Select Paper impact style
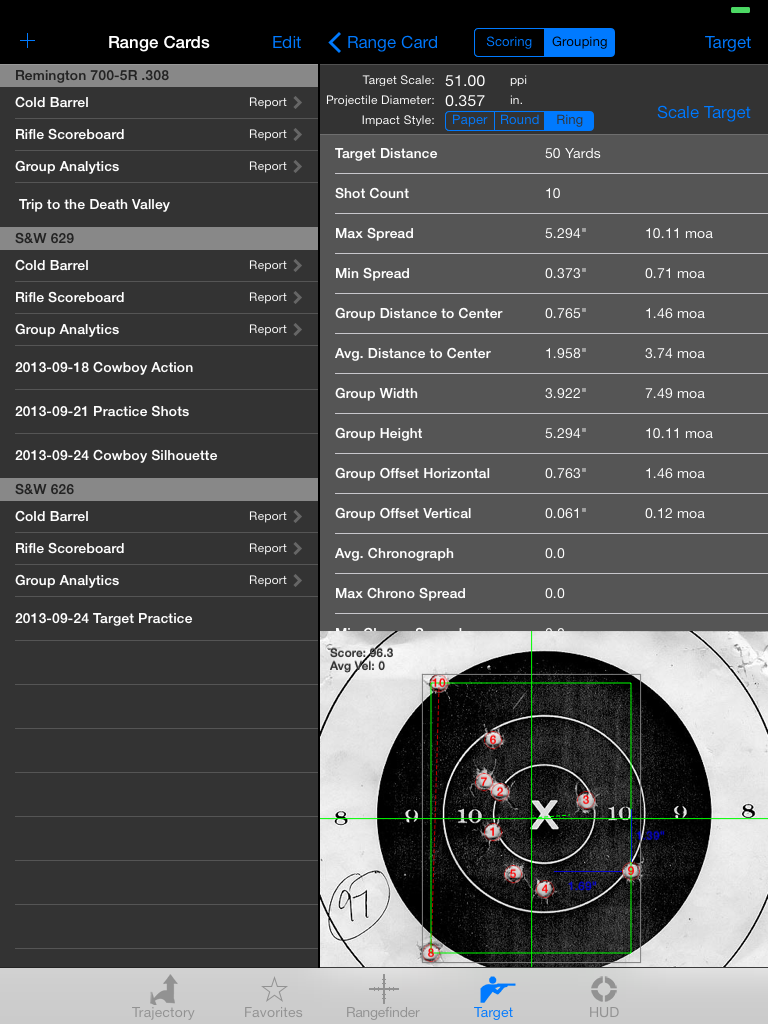This screenshot has height=1024, width=768. (x=469, y=120)
